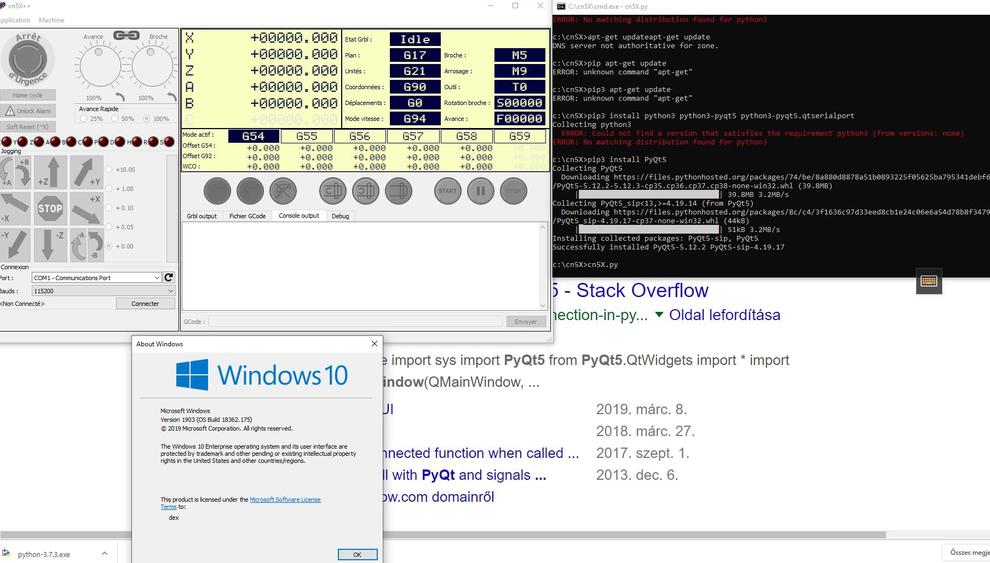990x563 pixels.
Task: Expand the Bauds 115200 dropdown
Action: (x=102, y=291)
